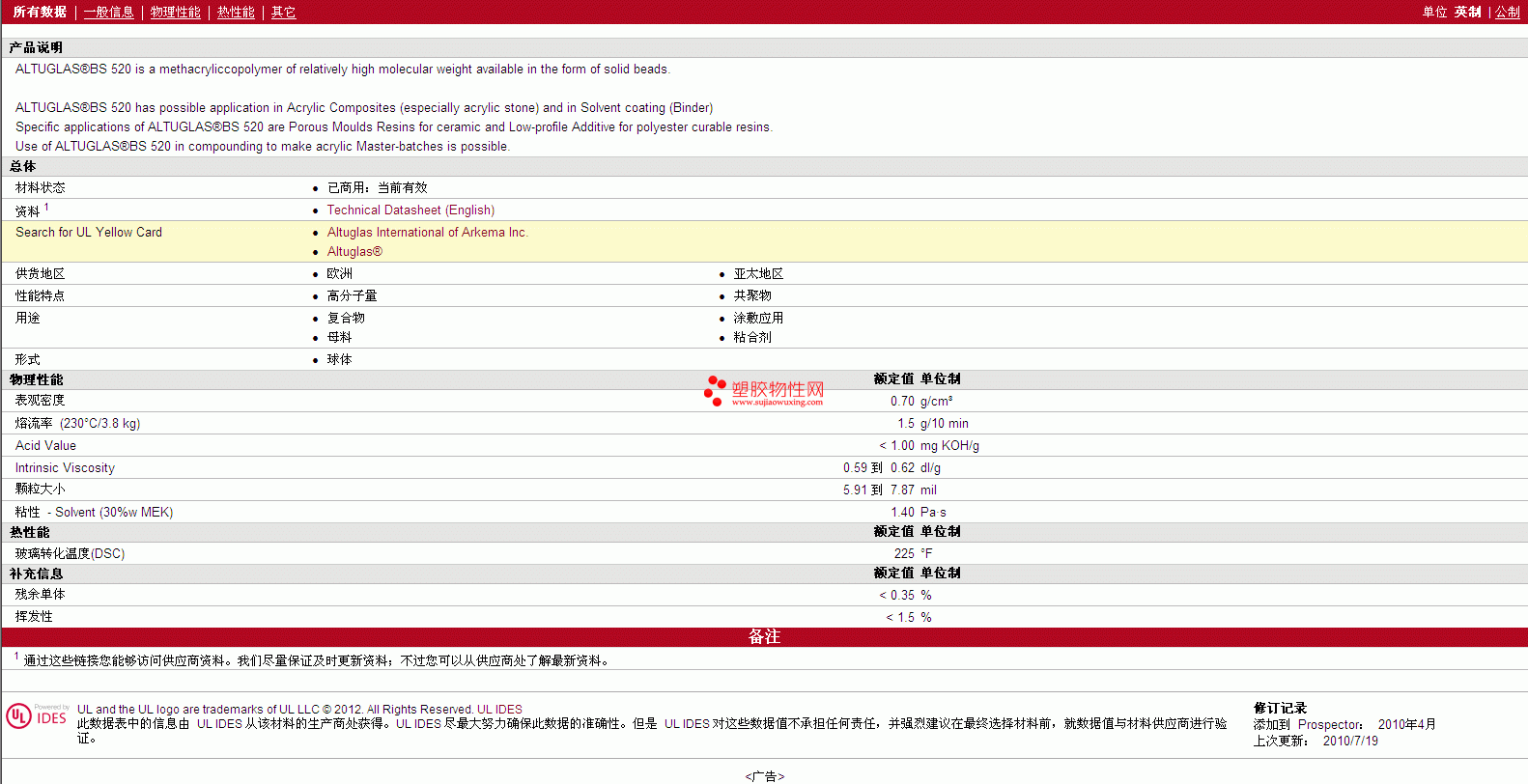
Task: Click the 塑胶物性网 red dots watermark logo
Action: (715, 390)
